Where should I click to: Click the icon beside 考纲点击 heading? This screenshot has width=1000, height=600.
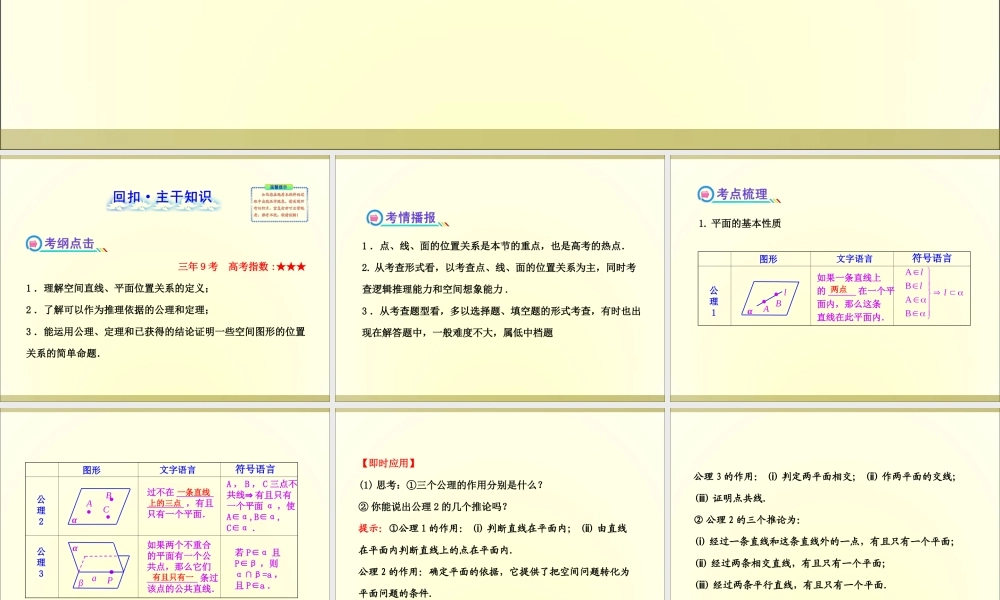tap(33, 244)
